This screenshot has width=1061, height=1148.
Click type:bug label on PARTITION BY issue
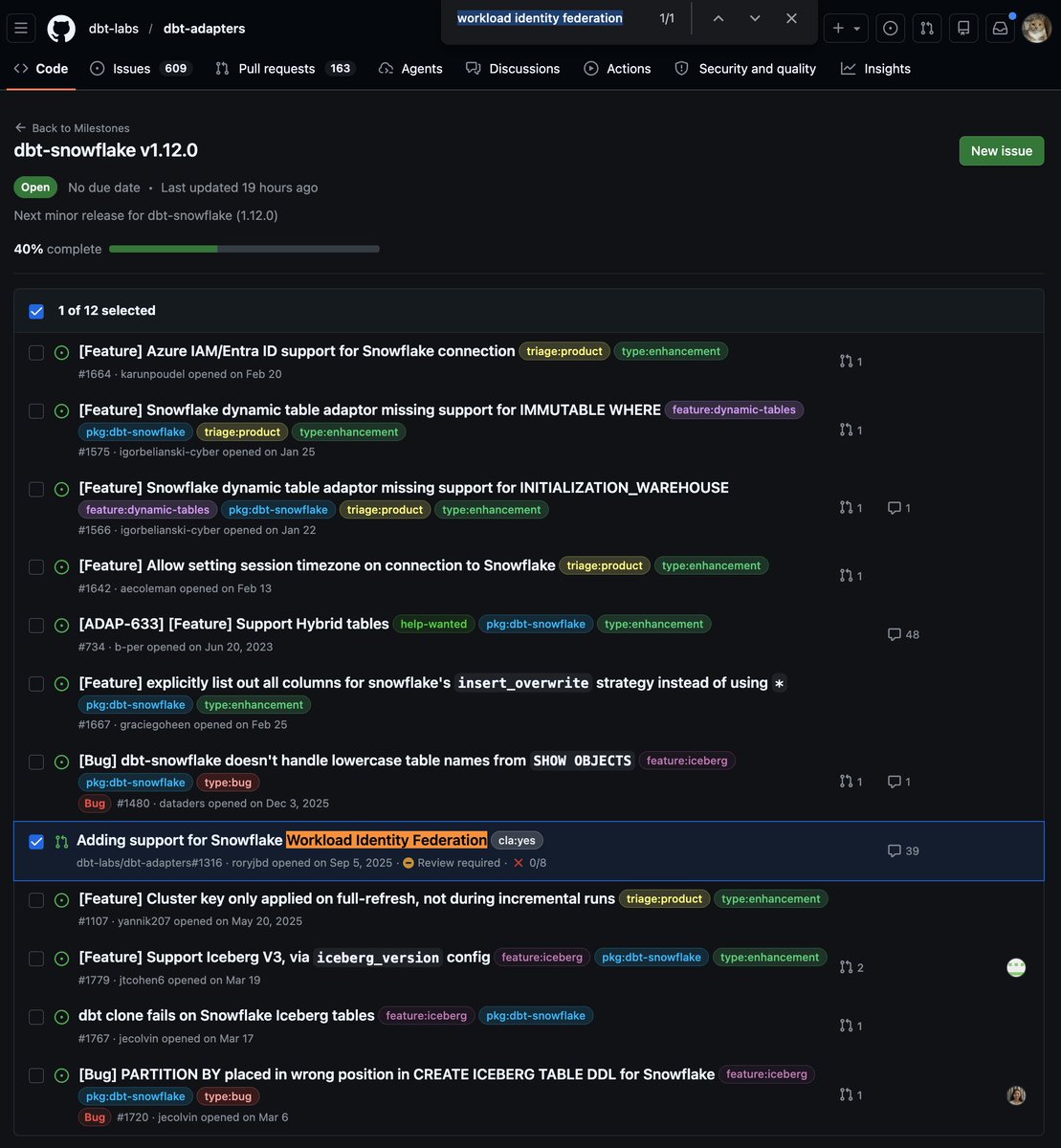228,1096
